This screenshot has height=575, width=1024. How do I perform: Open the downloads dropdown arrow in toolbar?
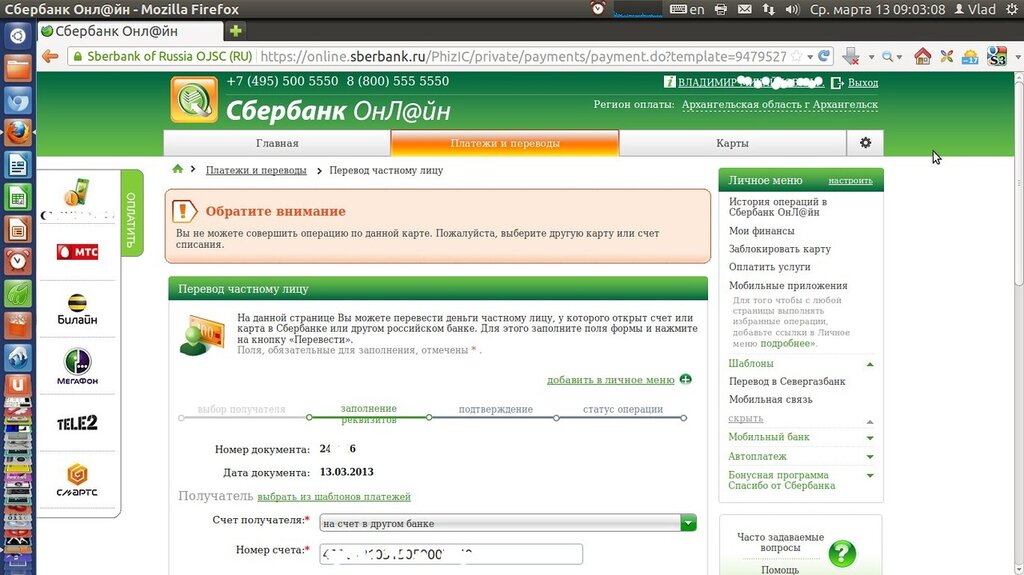(x=871, y=57)
